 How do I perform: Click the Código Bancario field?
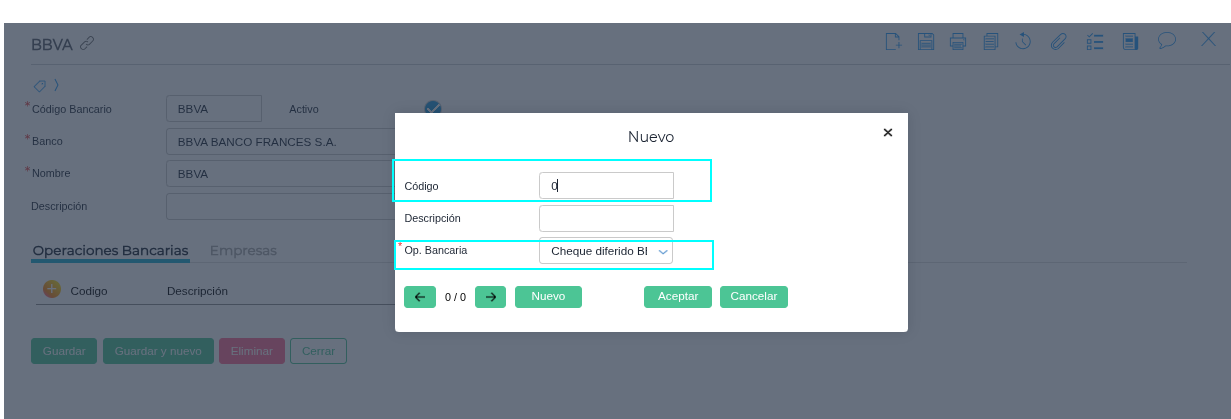213,108
